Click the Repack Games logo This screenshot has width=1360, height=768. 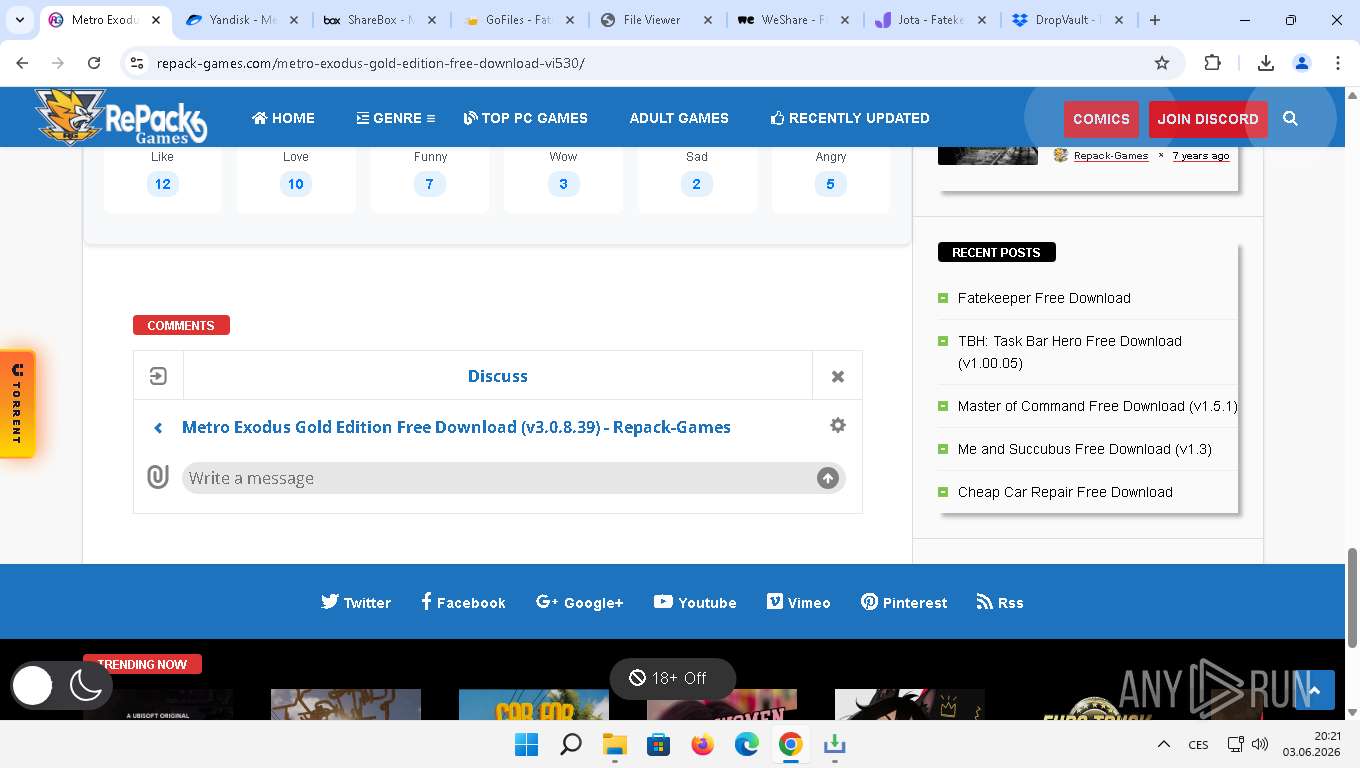pos(121,116)
